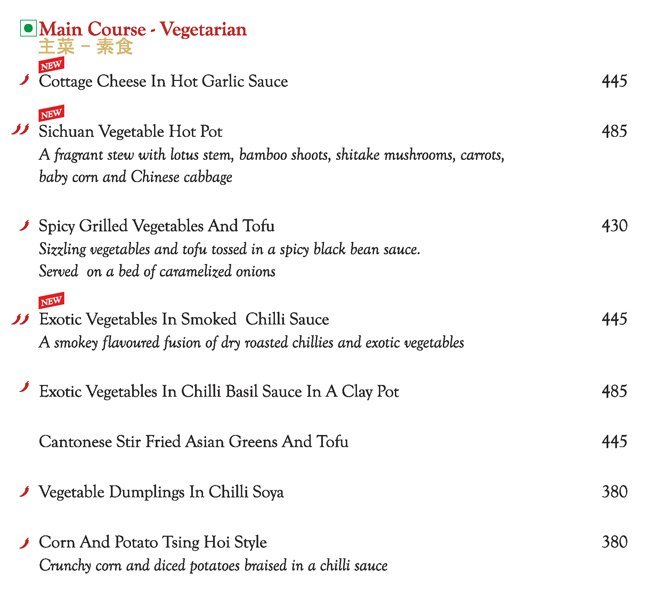Open Sichuan Vegetable Hot Pot item
The width and height of the screenshot is (650, 592).
(130, 132)
